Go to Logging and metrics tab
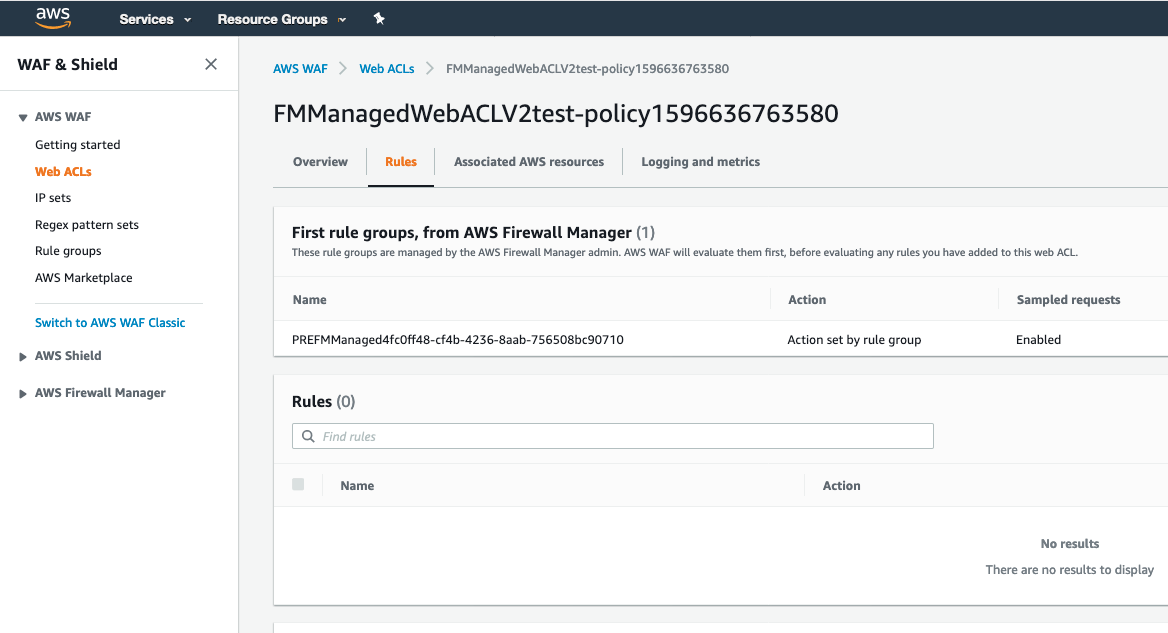 [700, 162]
